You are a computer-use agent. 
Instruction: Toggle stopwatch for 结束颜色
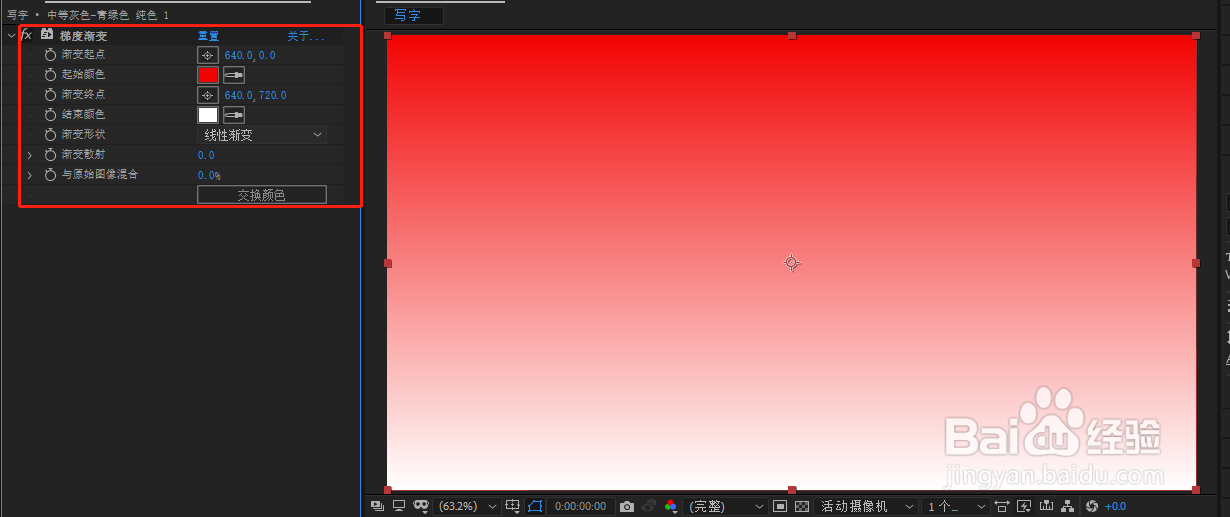[x=50, y=115]
